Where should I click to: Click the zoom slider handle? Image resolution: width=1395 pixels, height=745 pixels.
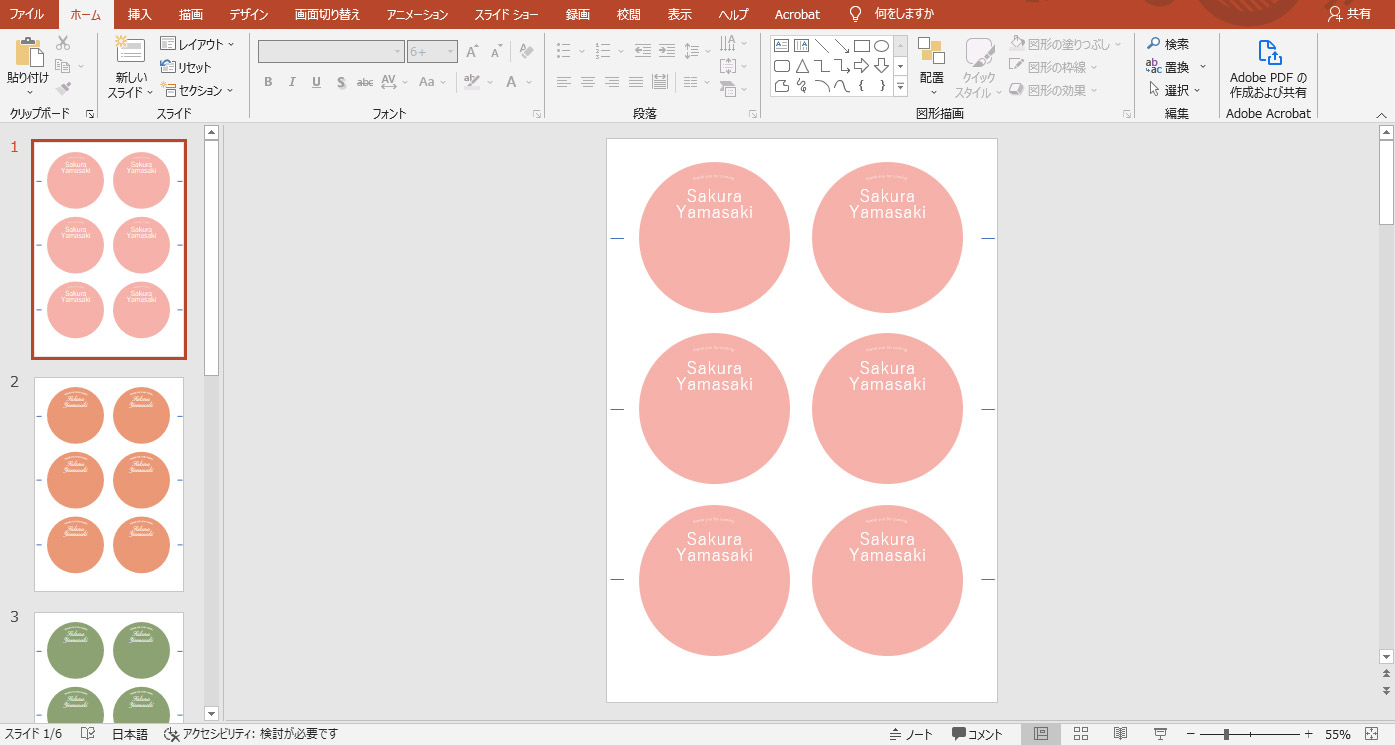tap(1226, 734)
